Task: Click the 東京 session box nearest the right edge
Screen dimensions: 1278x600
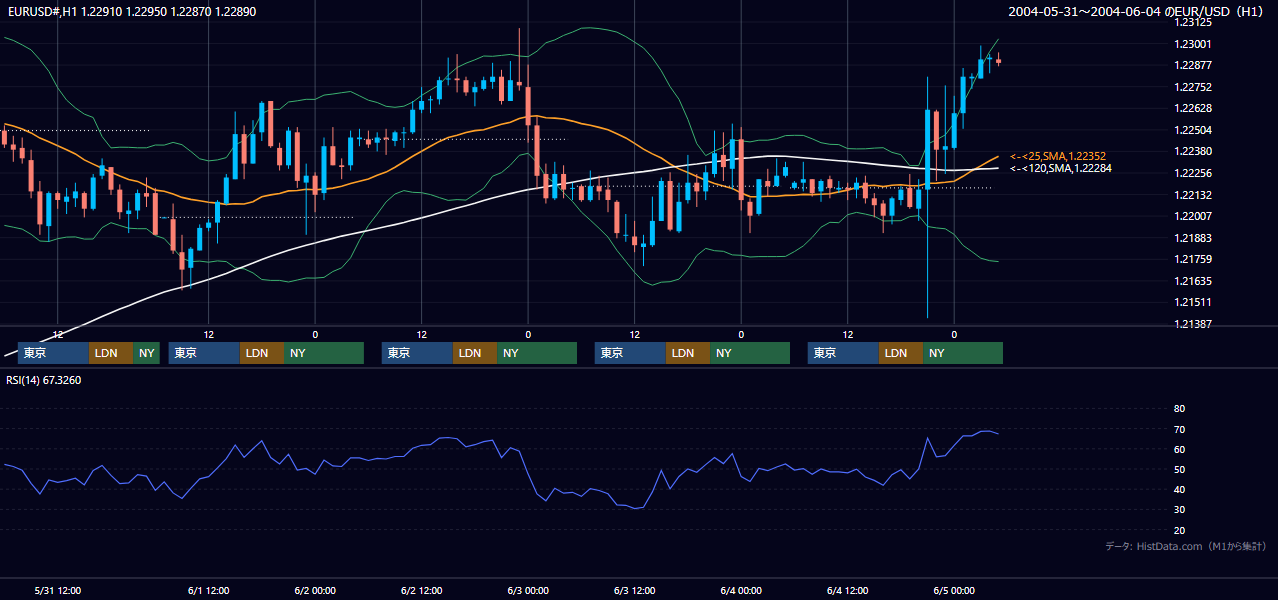Action: pos(843,353)
